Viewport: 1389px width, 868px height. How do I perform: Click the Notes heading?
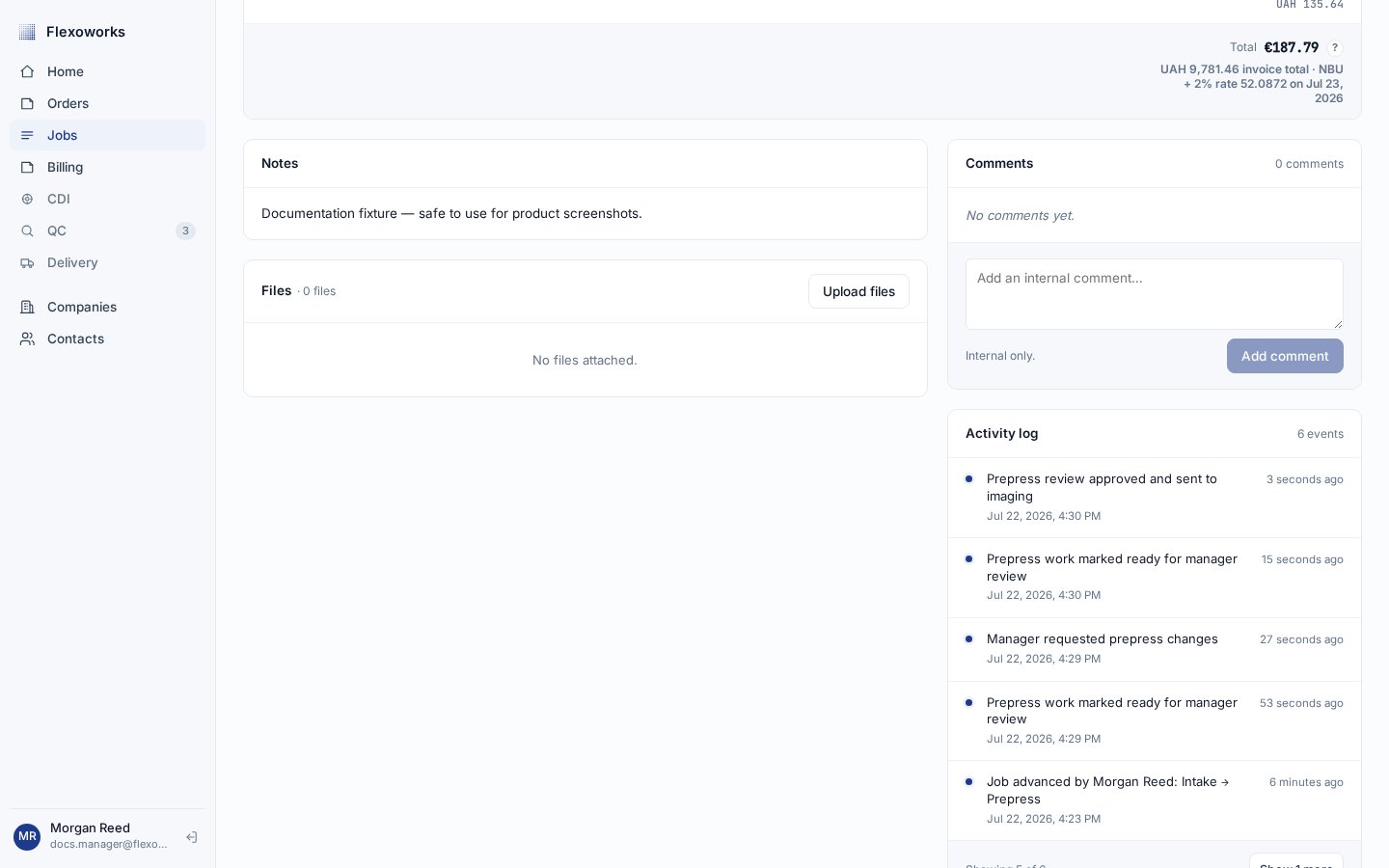click(x=280, y=163)
